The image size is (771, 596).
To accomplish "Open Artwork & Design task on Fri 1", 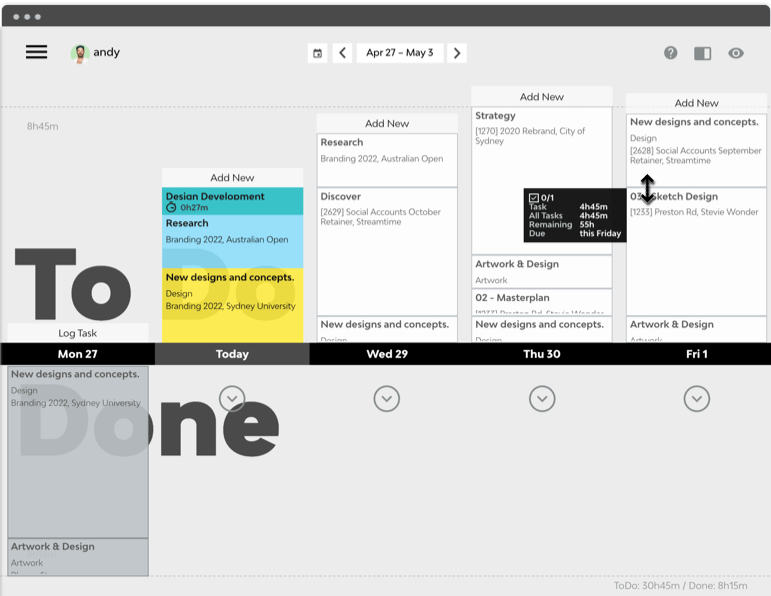I will click(696, 329).
